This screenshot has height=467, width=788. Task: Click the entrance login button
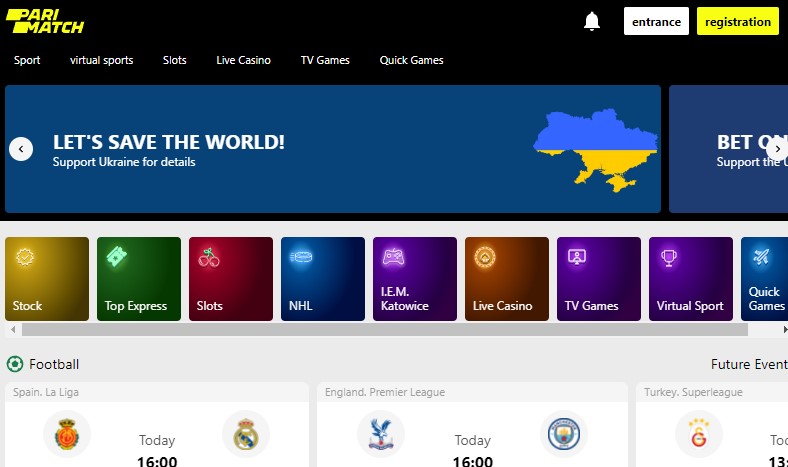pyautogui.click(x=656, y=21)
